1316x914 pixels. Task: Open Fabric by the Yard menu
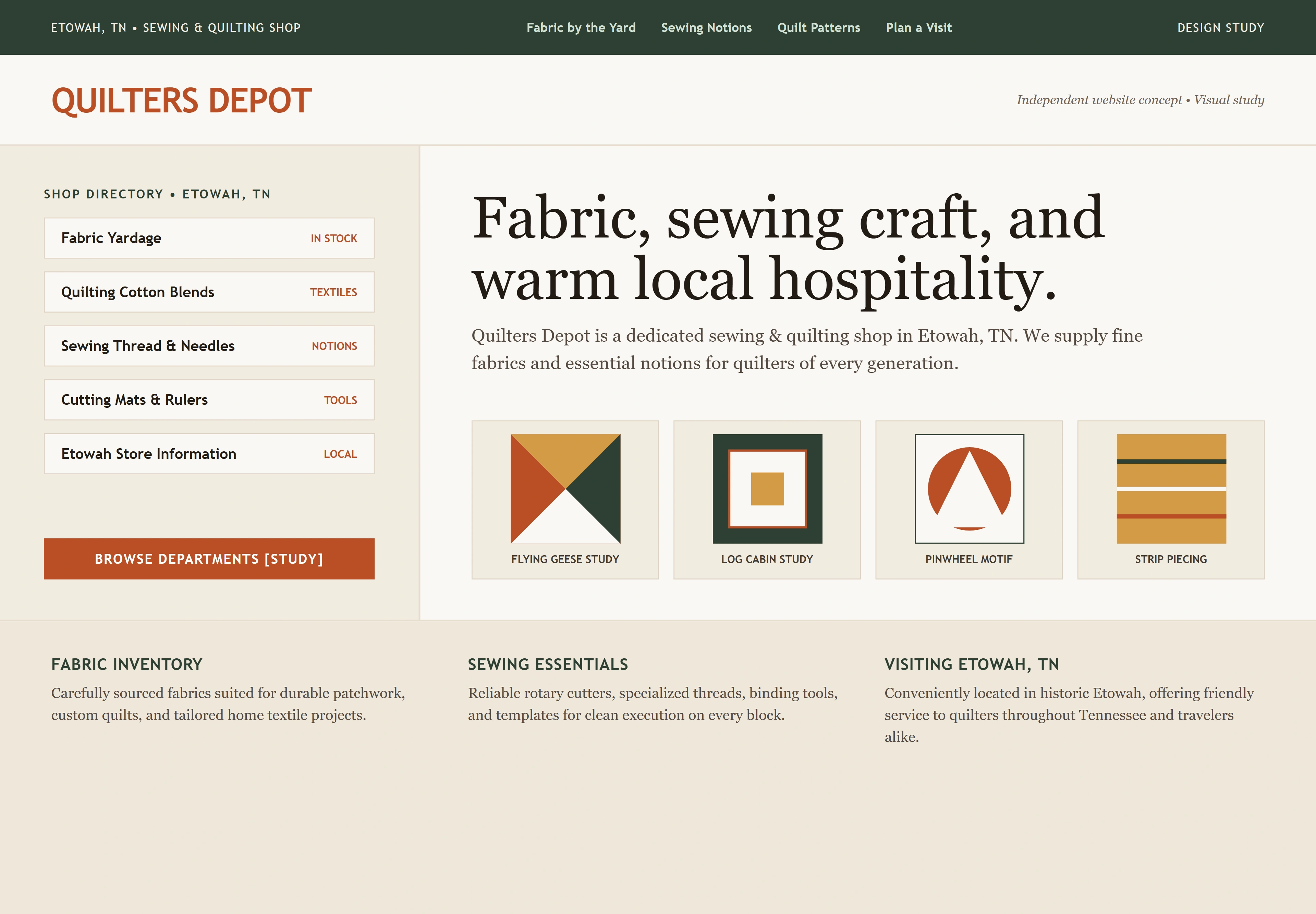point(581,27)
